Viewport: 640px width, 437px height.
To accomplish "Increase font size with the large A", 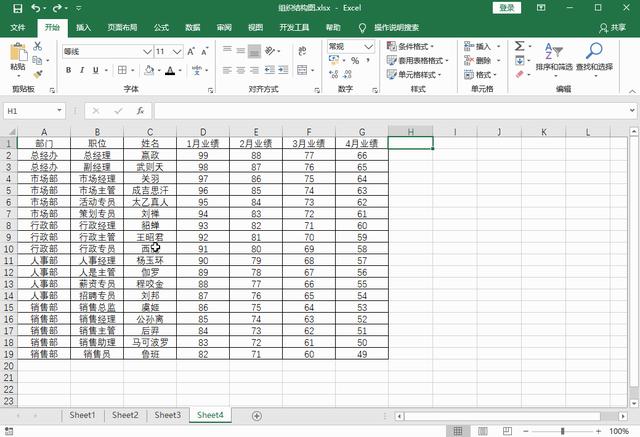I will click(191, 51).
